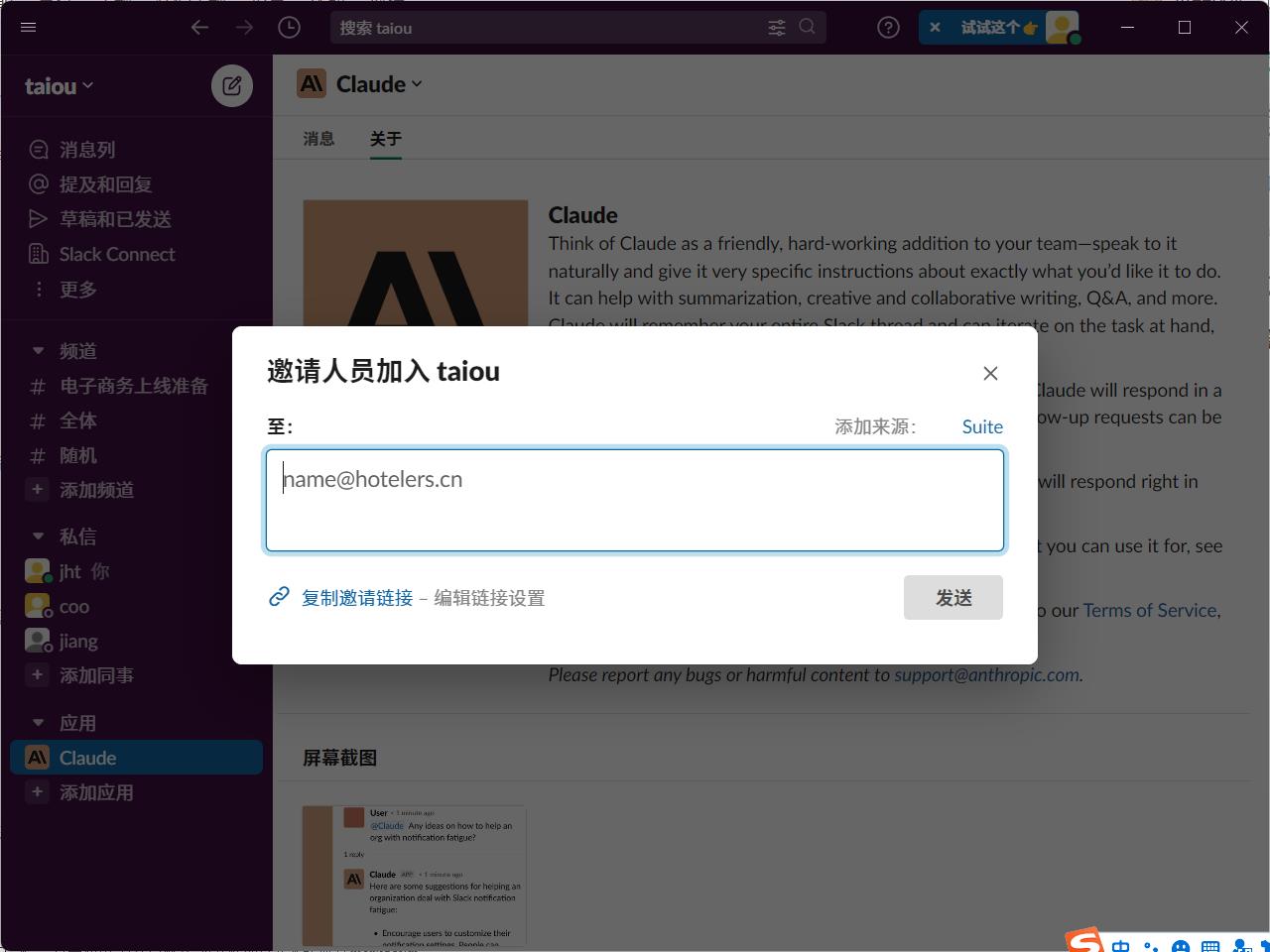Click the 复制邀请链接 link
The width and height of the screenshot is (1270, 952).
click(x=357, y=598)
